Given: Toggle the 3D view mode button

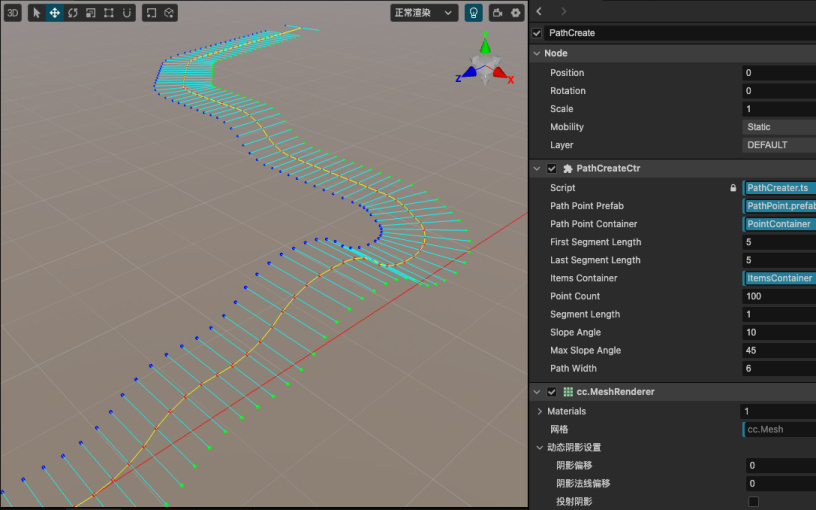Looking at the screenshot, I should [x=12, y=13].
